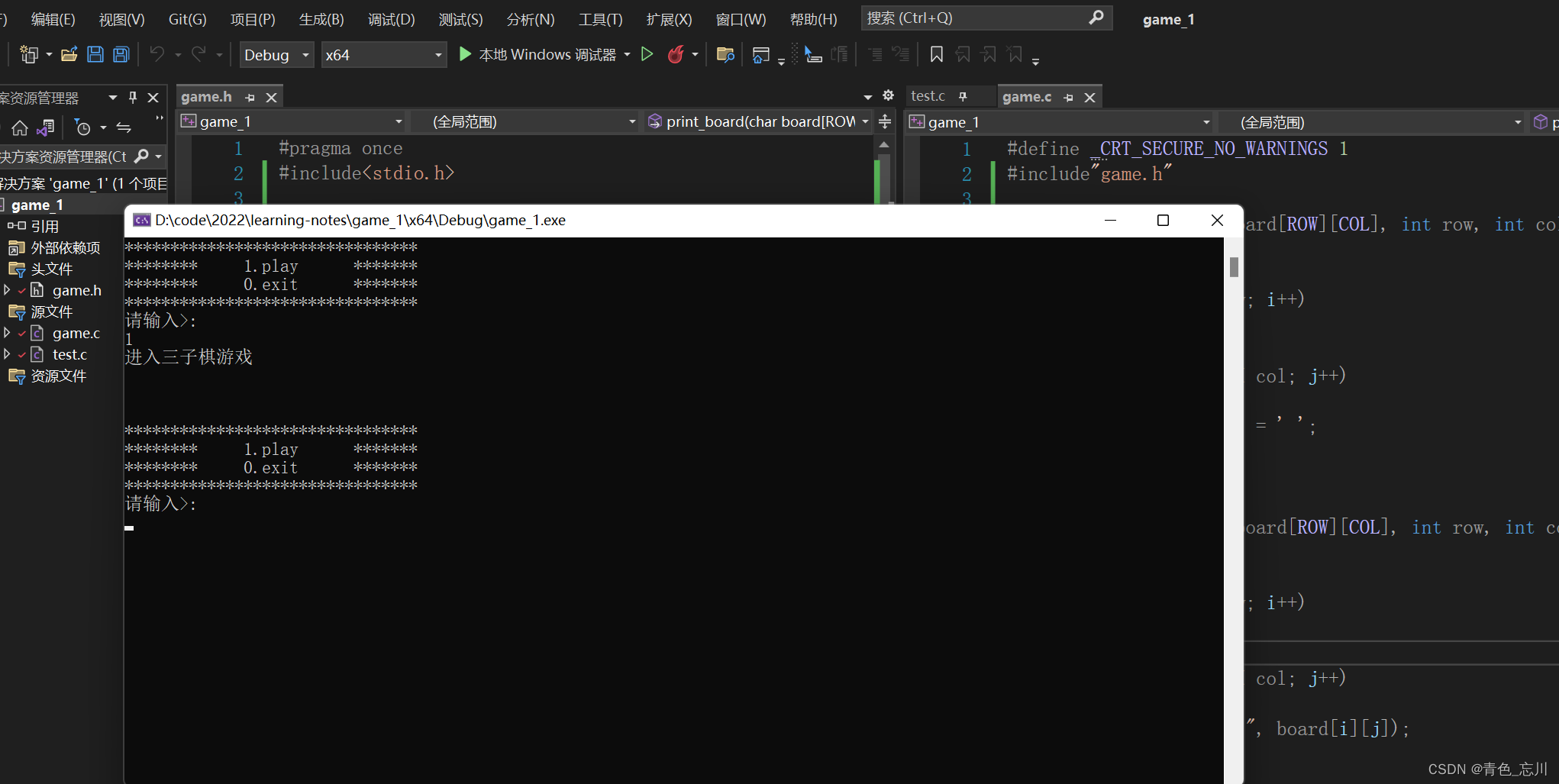Screen dimensions: 1559x784
Task: Click the Solution Explorer search magnifier icon
Action: [x=141, y=156]
